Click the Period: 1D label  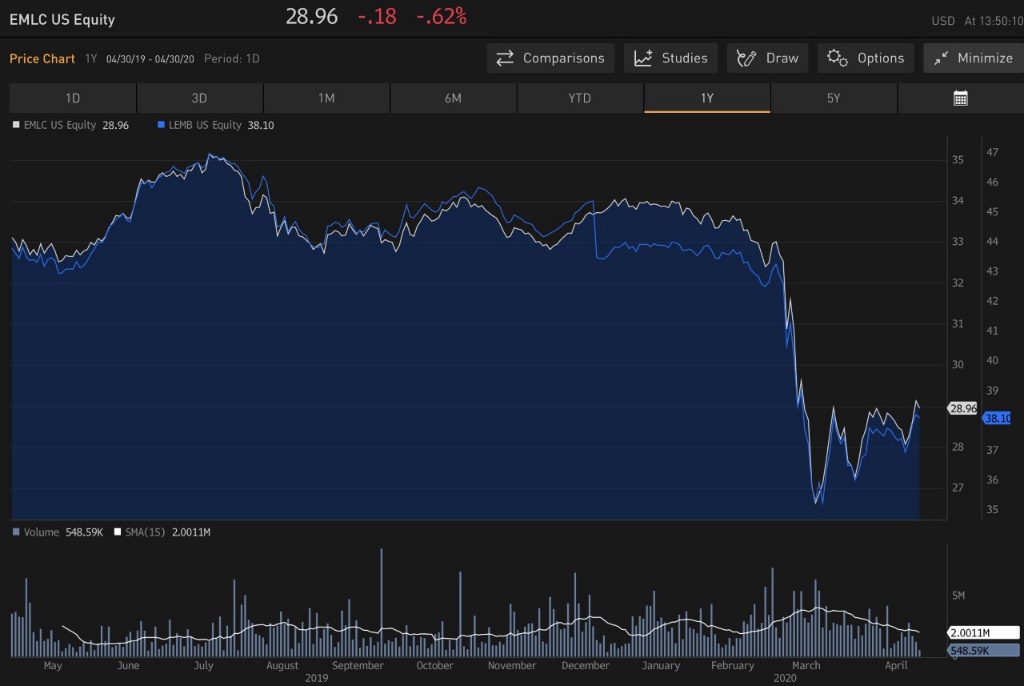pyautogui.click(x=232, y=59)
